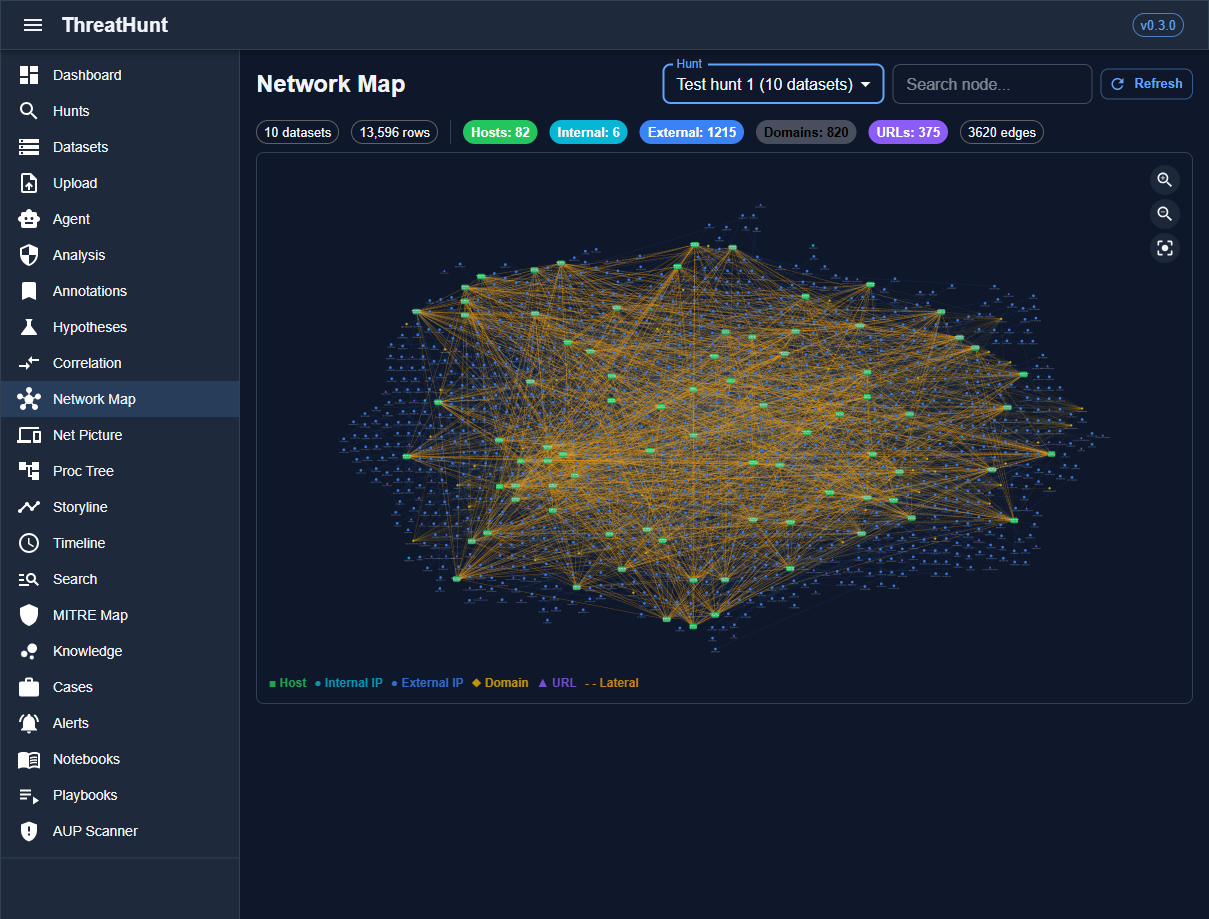Open the Hunt selection dropdown
Screen dimensions: 1209x919
coord(773,84)
